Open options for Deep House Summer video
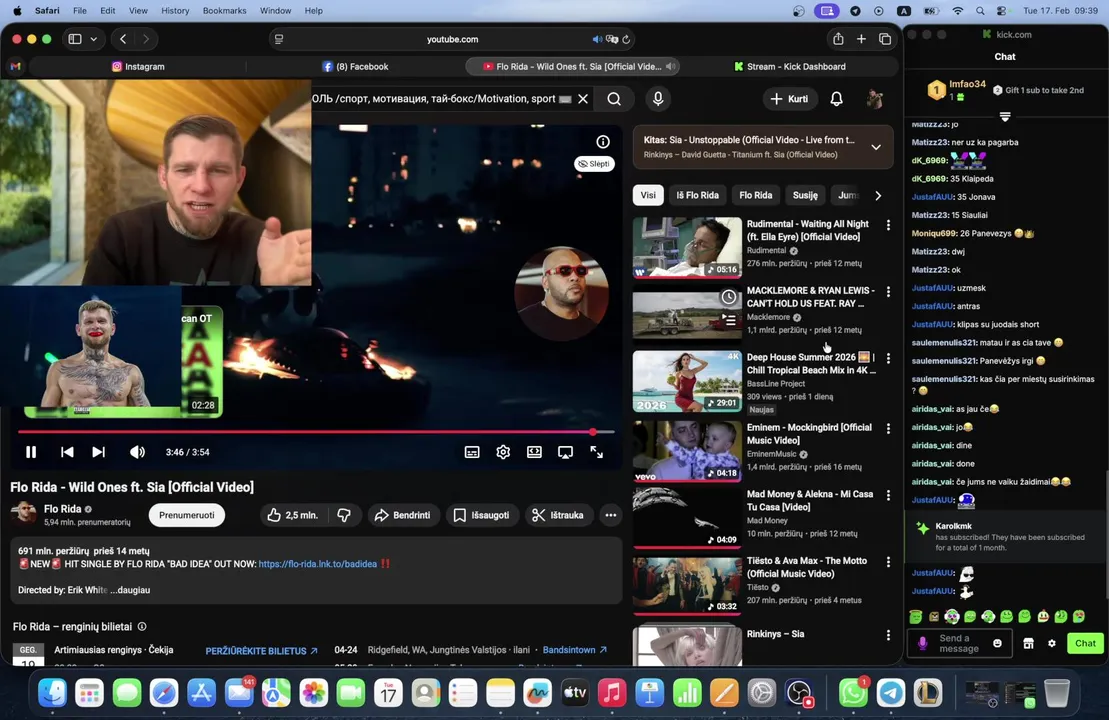This screenshot has height=720, width=1109. (888, 359)
